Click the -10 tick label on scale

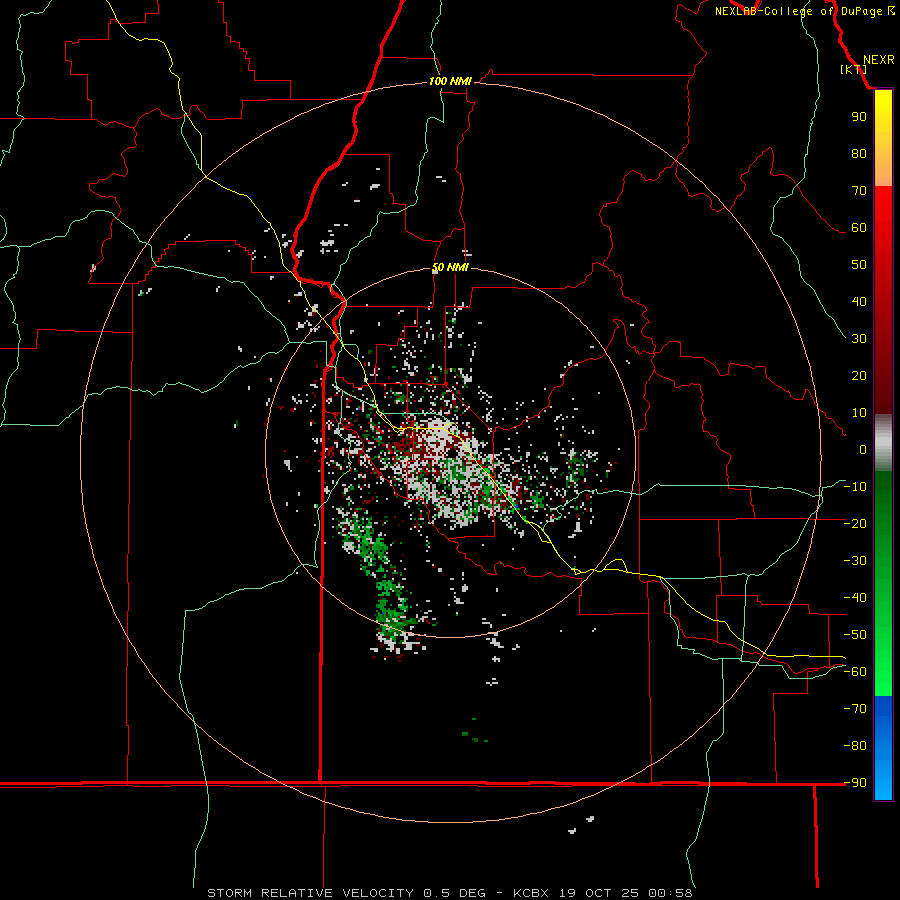[855, 487]
